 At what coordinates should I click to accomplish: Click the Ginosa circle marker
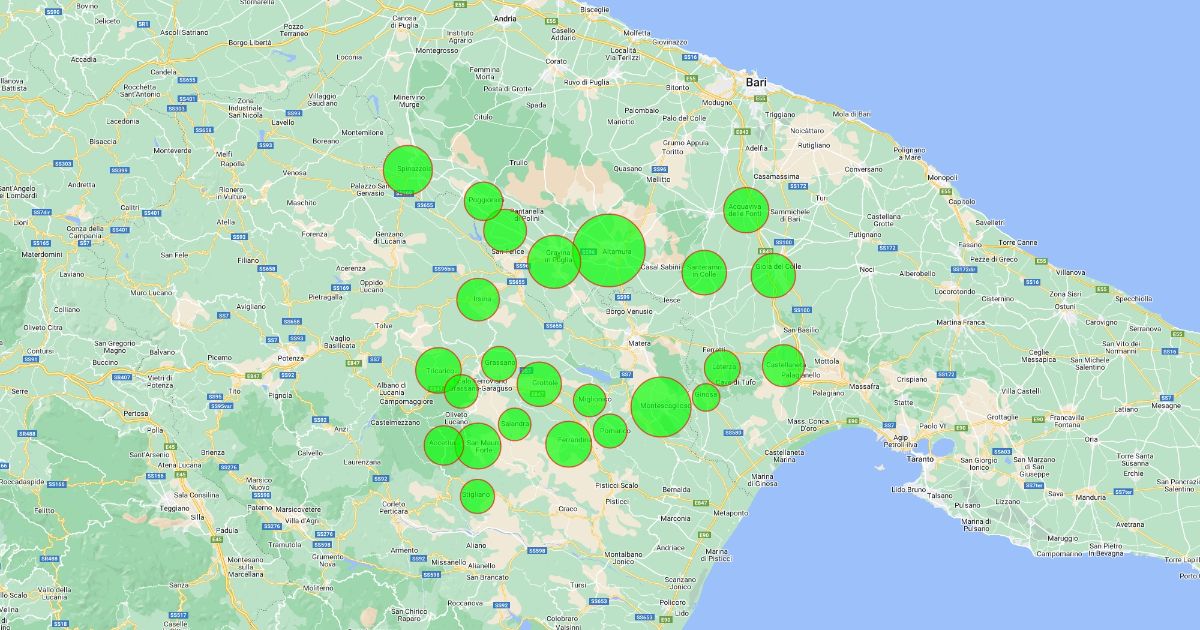pos(706,397)
